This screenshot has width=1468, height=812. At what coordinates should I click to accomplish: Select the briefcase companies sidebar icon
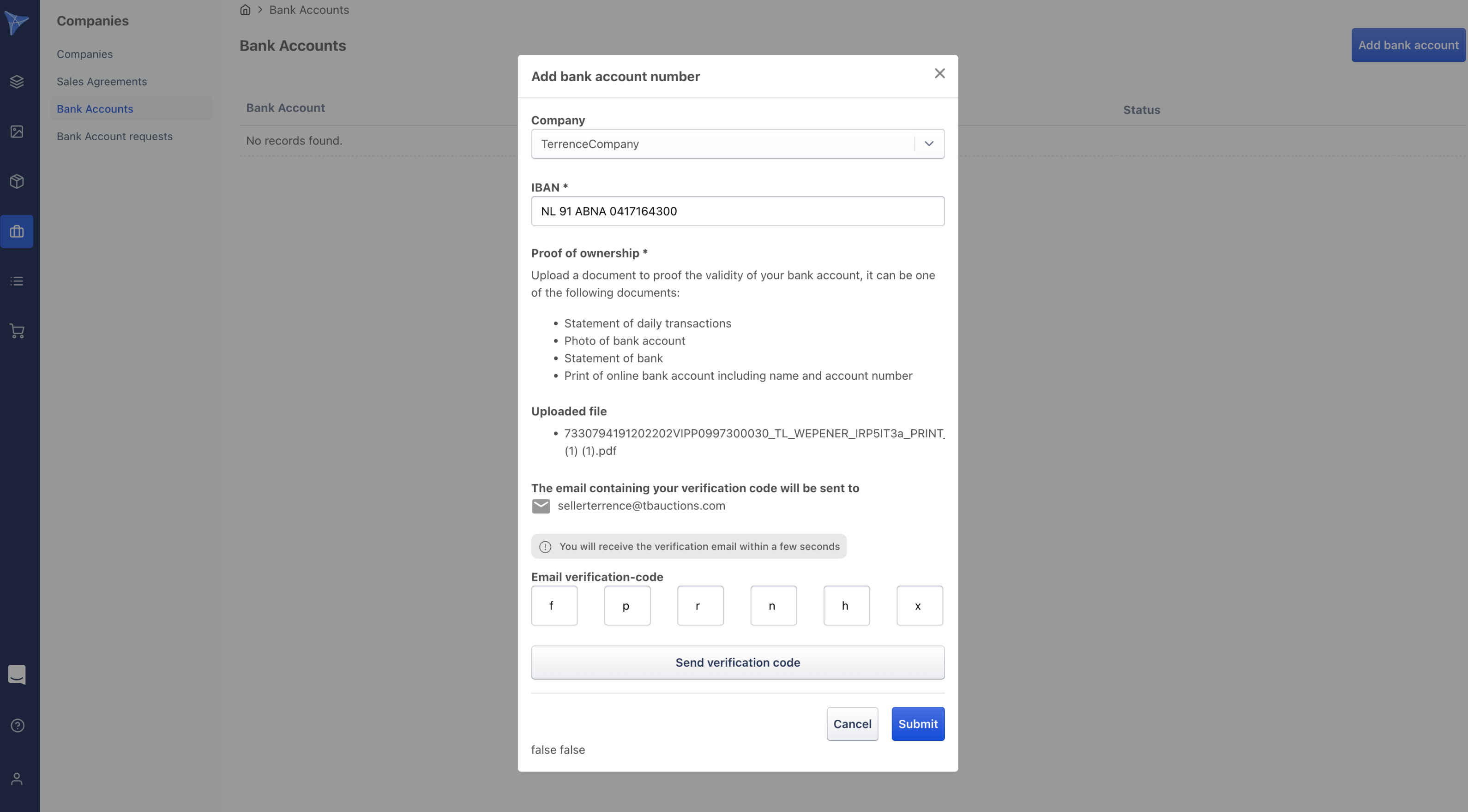coord(17,231)
